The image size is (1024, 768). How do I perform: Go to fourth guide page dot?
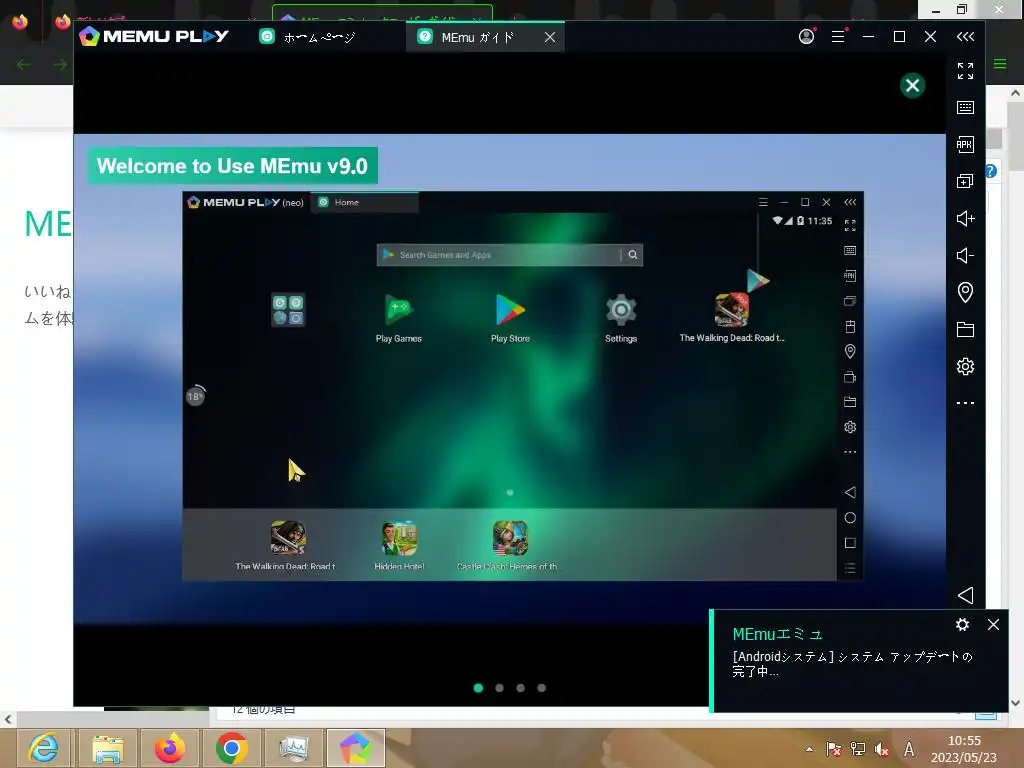[541, 688]
